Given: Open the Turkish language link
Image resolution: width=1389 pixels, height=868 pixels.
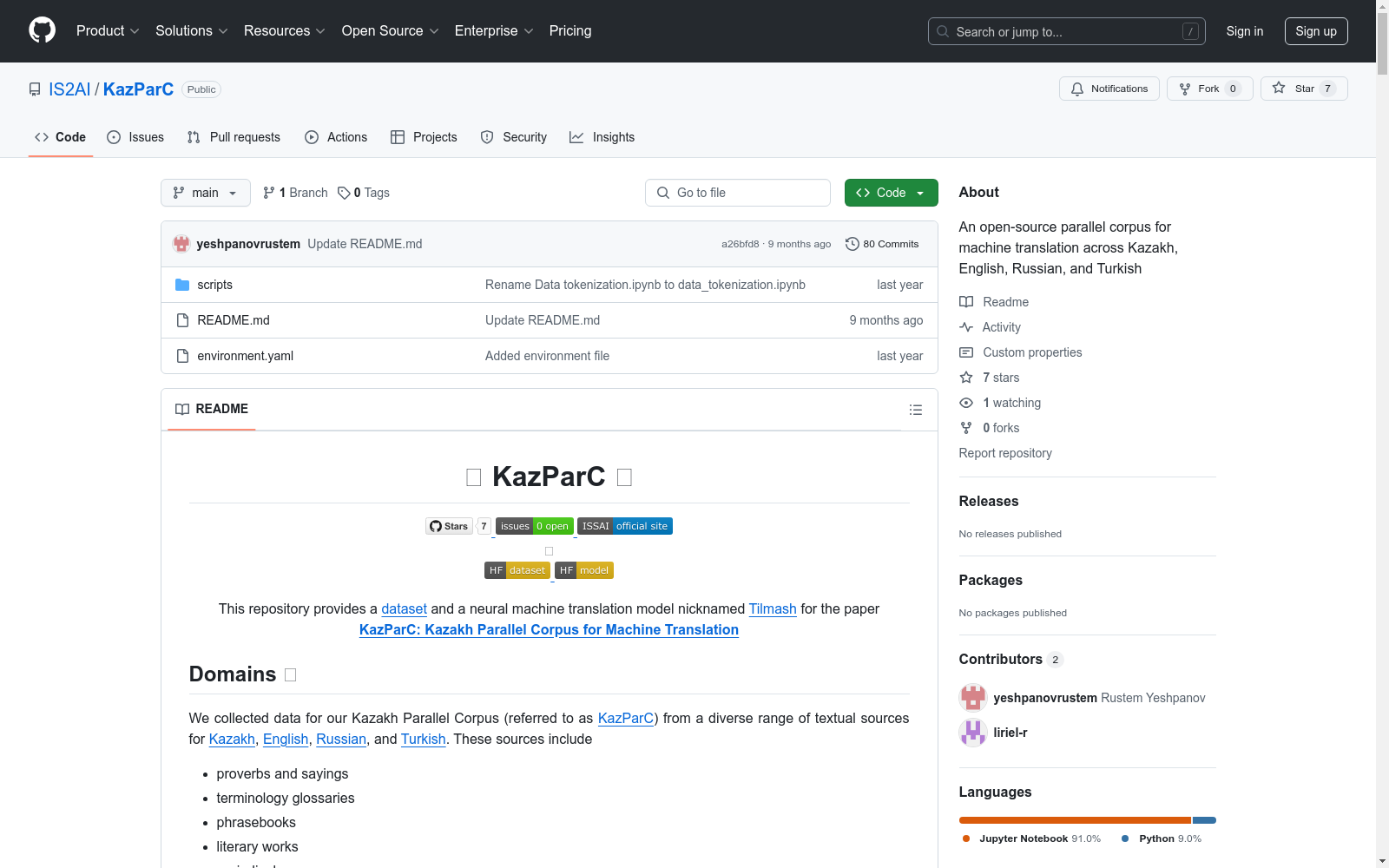Looking at the screenshot, I should (x=424, y=740).
